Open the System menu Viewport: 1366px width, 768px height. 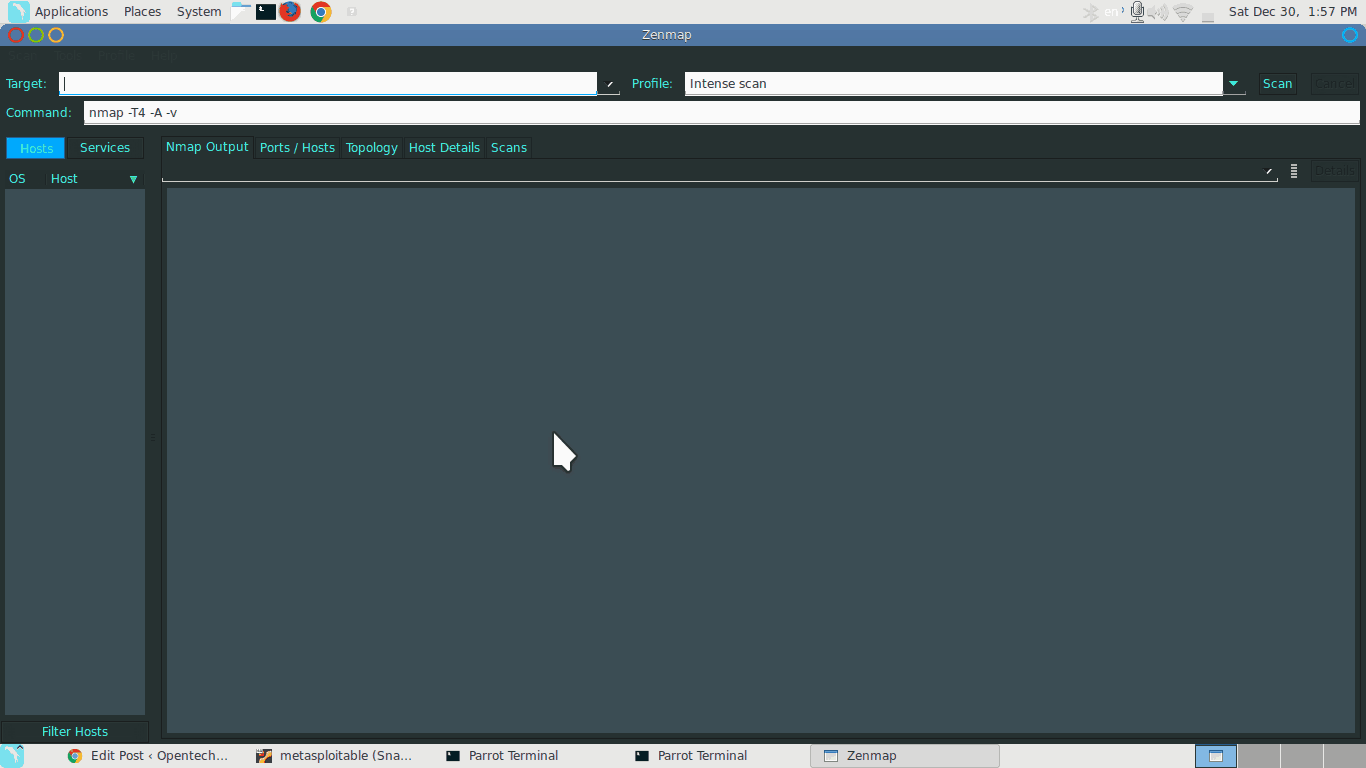(x=199, y=12)
